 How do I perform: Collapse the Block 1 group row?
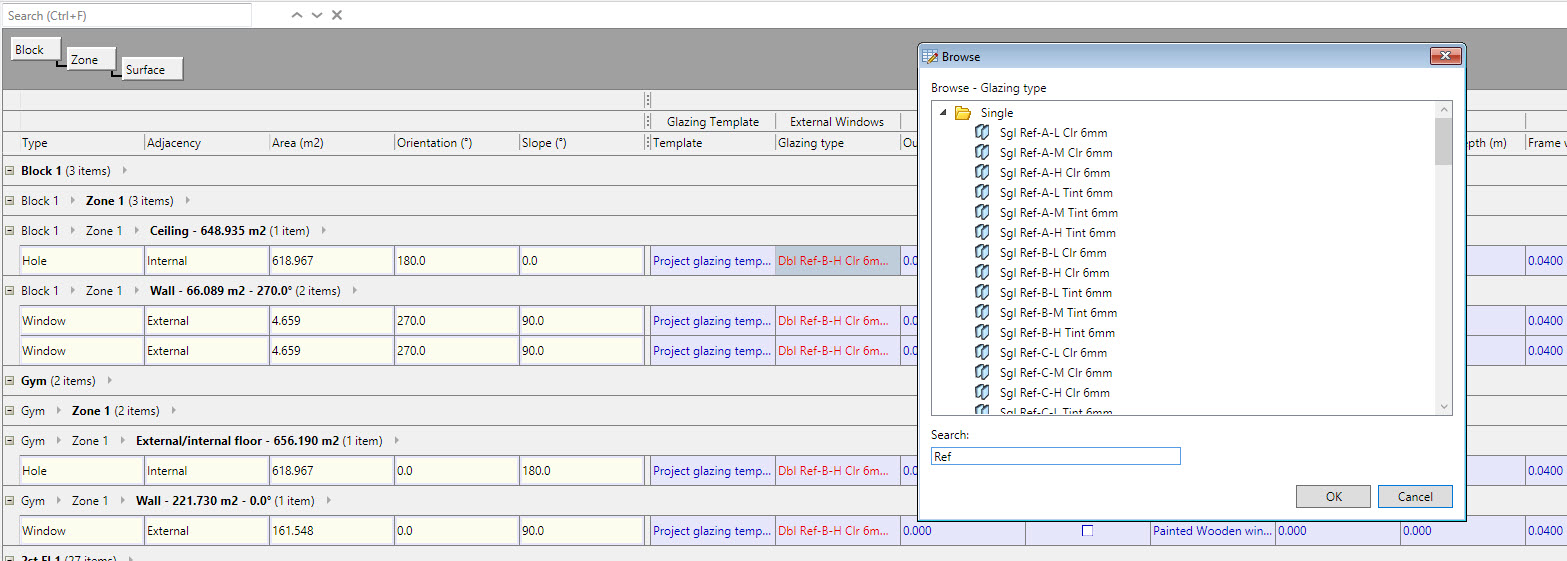[x=10, y=171]
